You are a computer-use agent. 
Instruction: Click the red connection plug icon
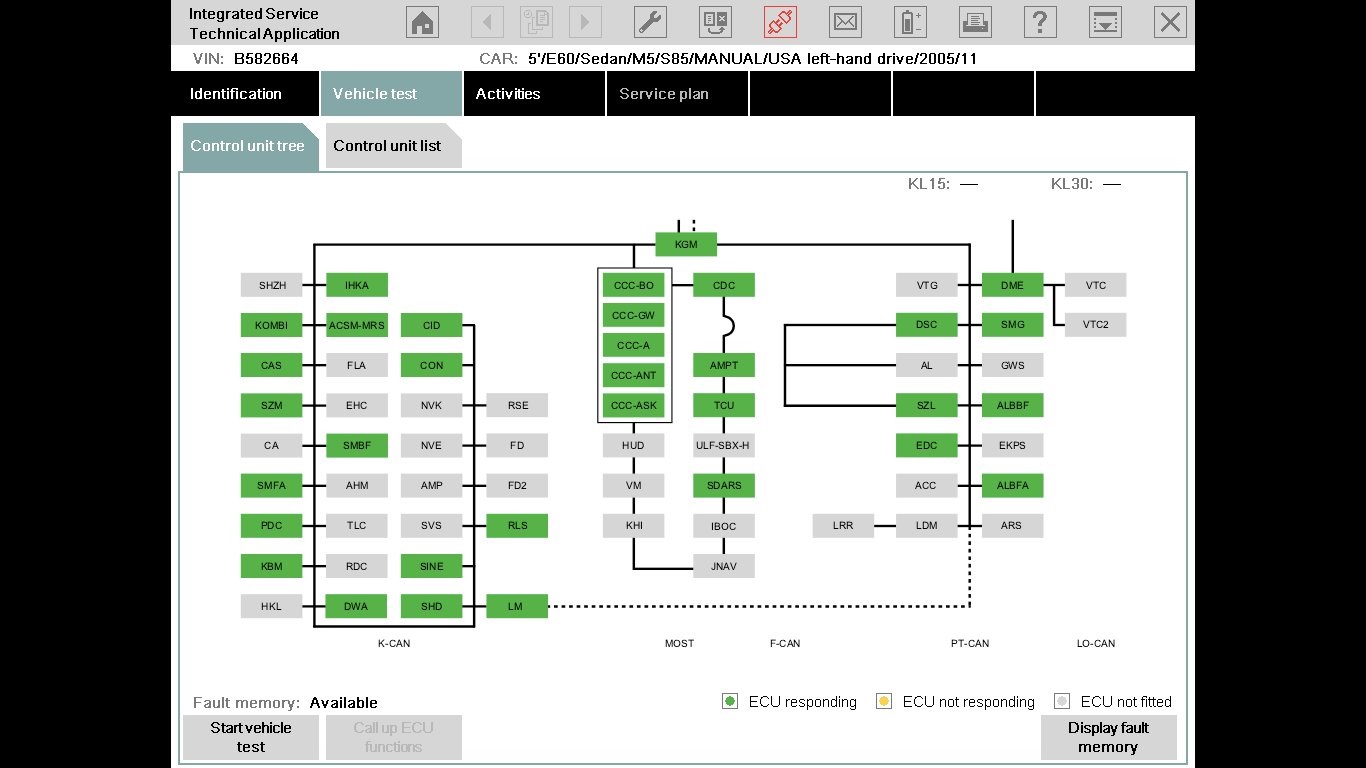pyautogui.click(x=780, y=22)
